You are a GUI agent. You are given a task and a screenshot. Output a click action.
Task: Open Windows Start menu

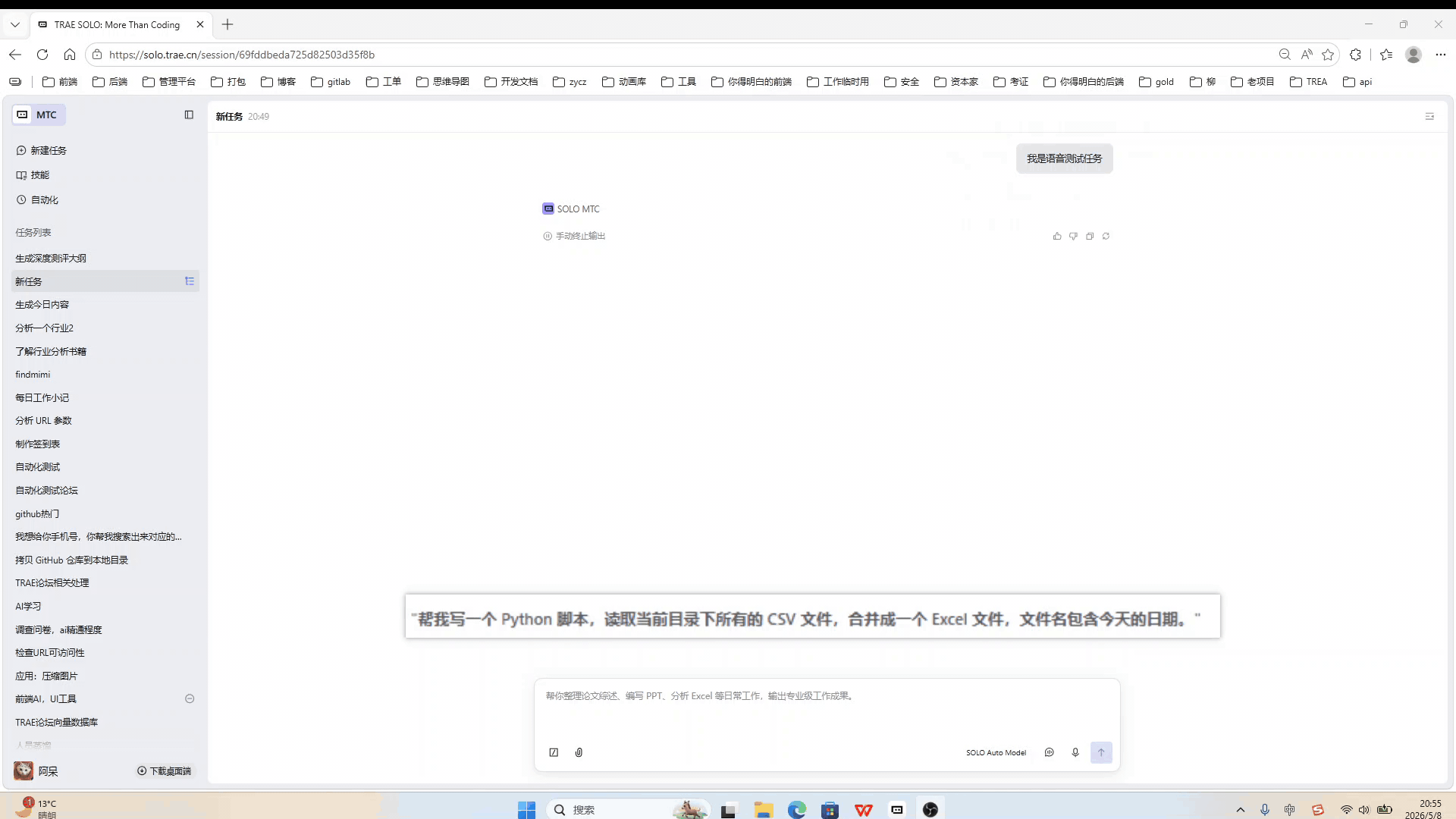[x=526, y=810]
